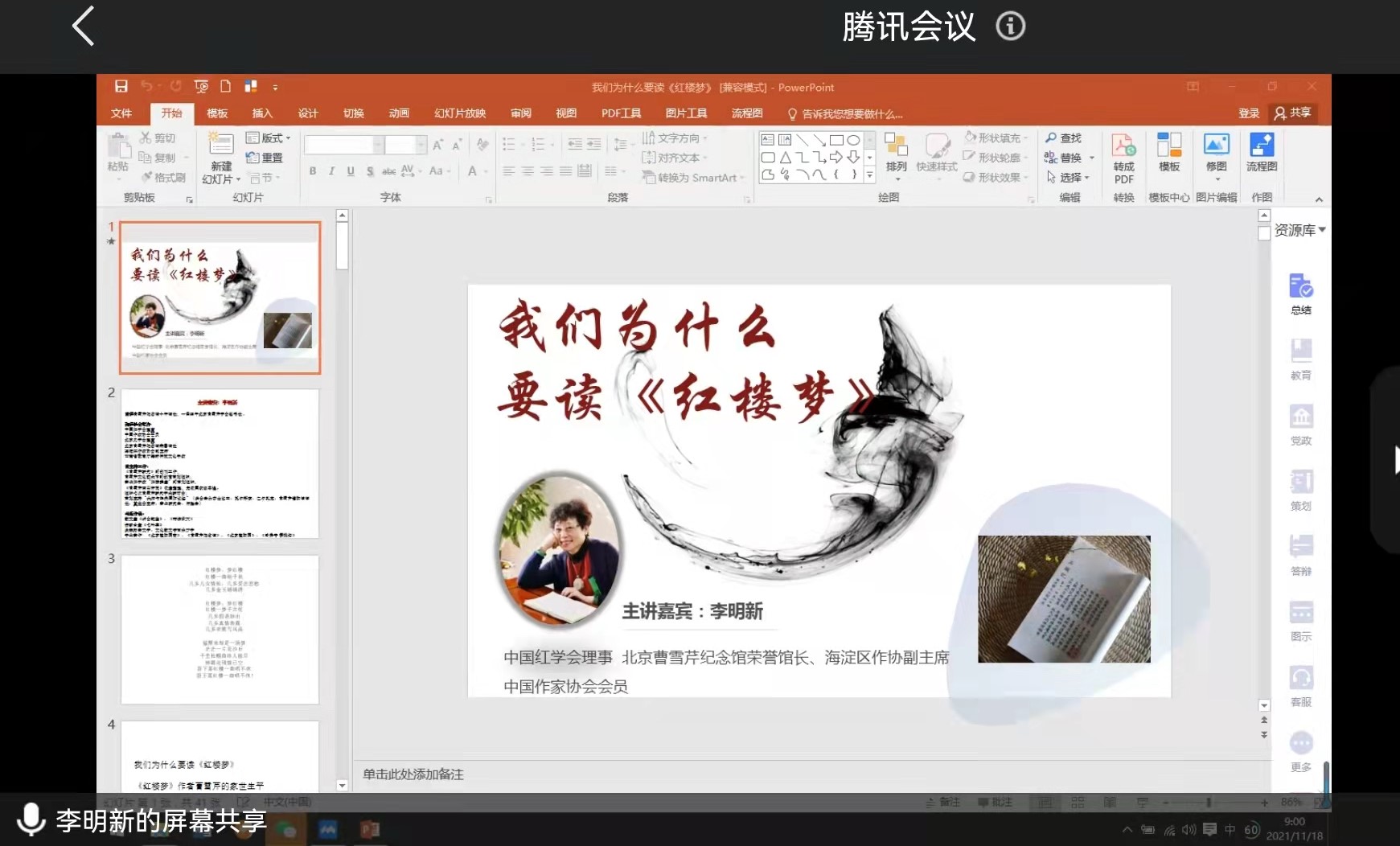1400x846 pixels.
Task: Open the 幻灯片放映 ribbon tab
Action: click(459, 113)
